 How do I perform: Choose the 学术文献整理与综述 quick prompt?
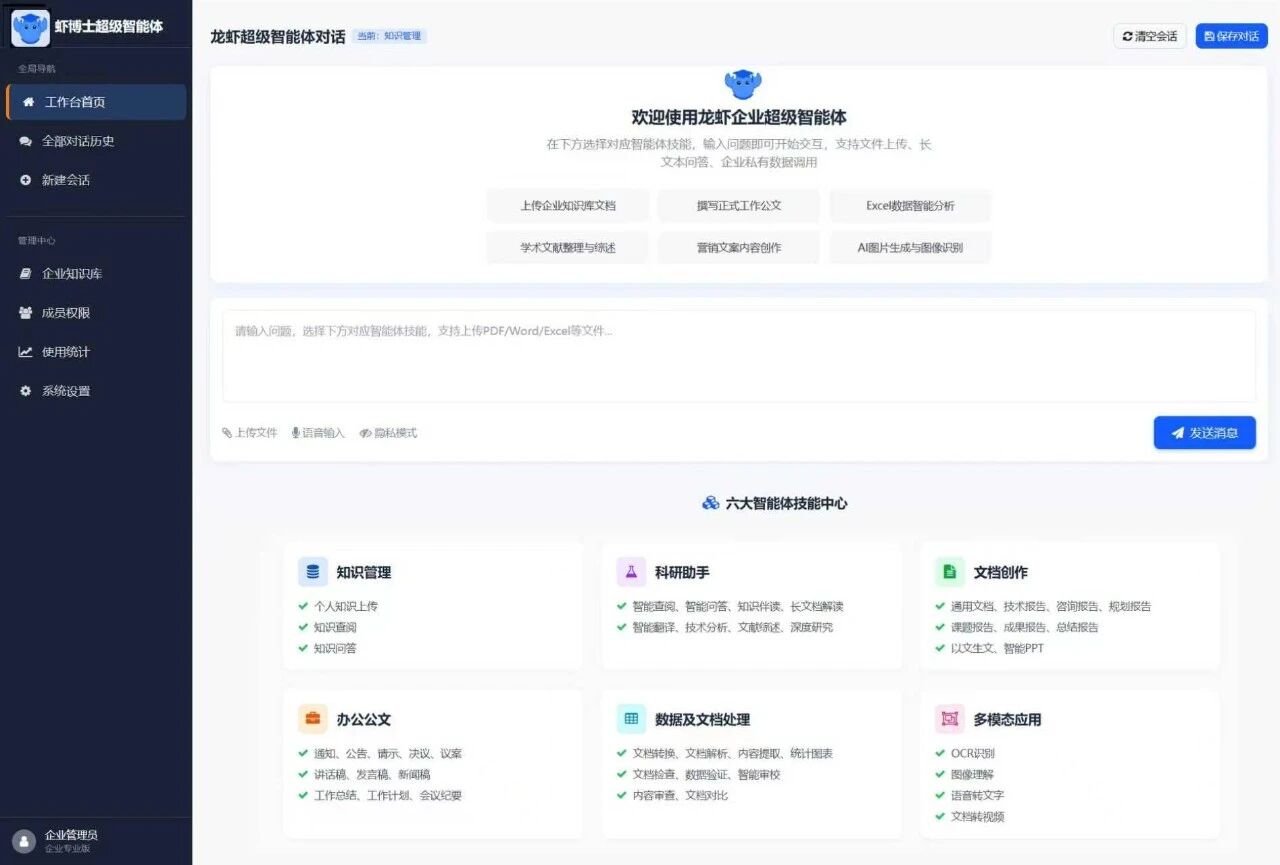[x=568, y=248]
